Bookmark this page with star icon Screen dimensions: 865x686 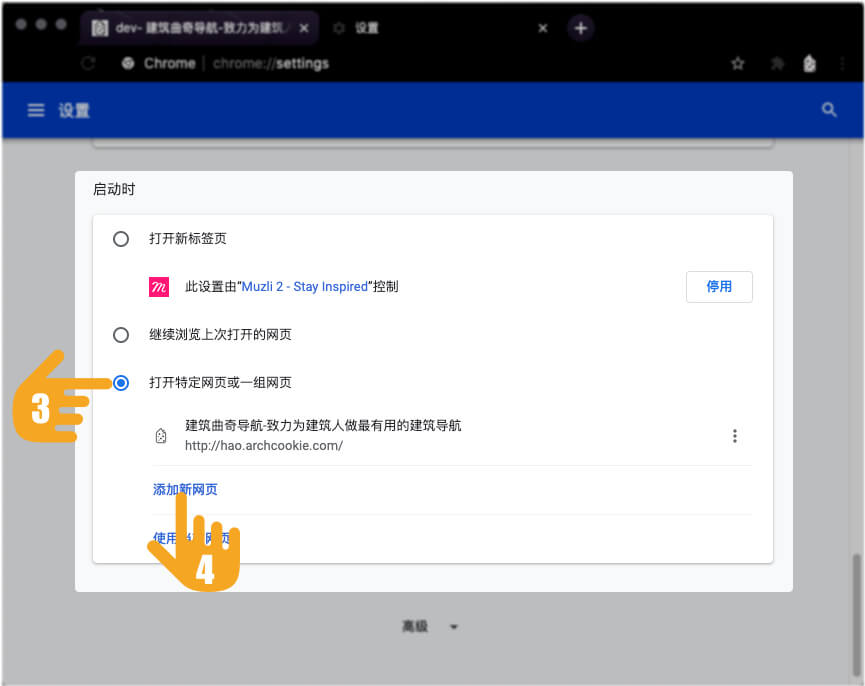tap(738, 64)
